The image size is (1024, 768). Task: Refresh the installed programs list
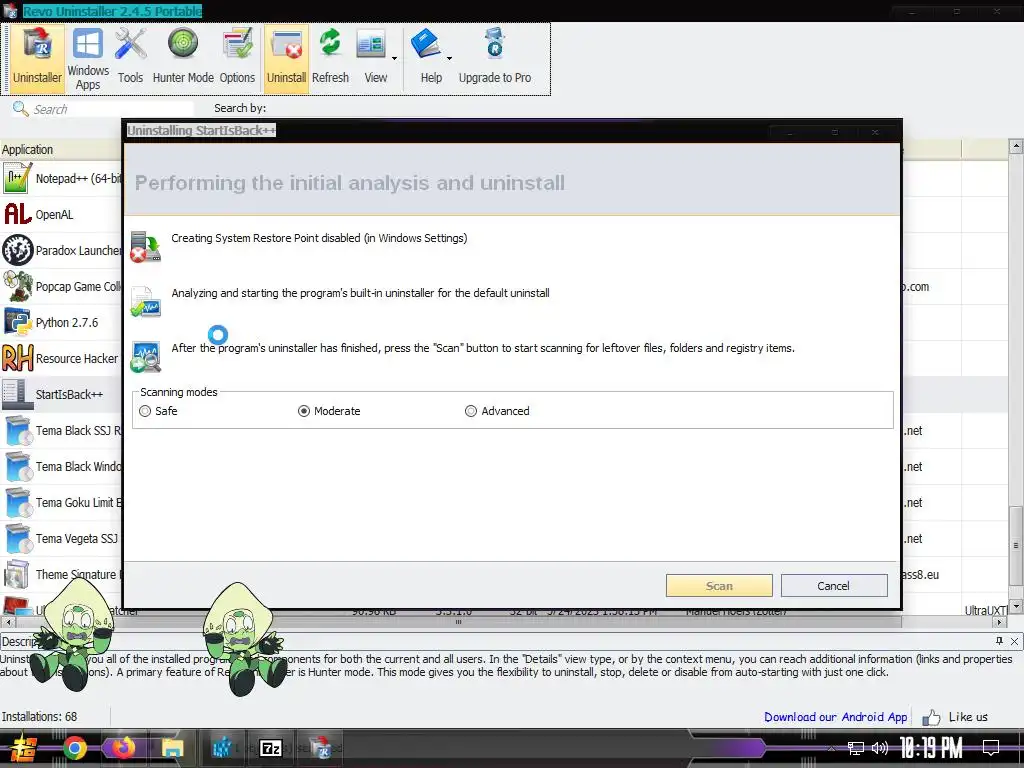330,57
